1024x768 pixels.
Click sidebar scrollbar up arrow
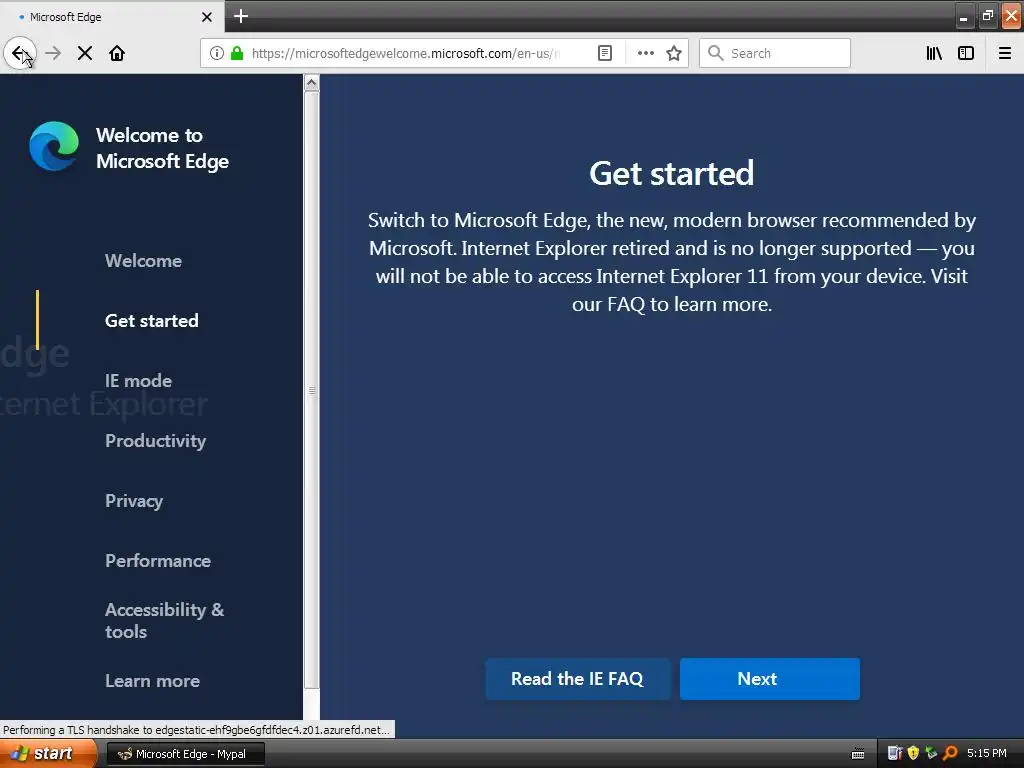[x=312, y=83]
